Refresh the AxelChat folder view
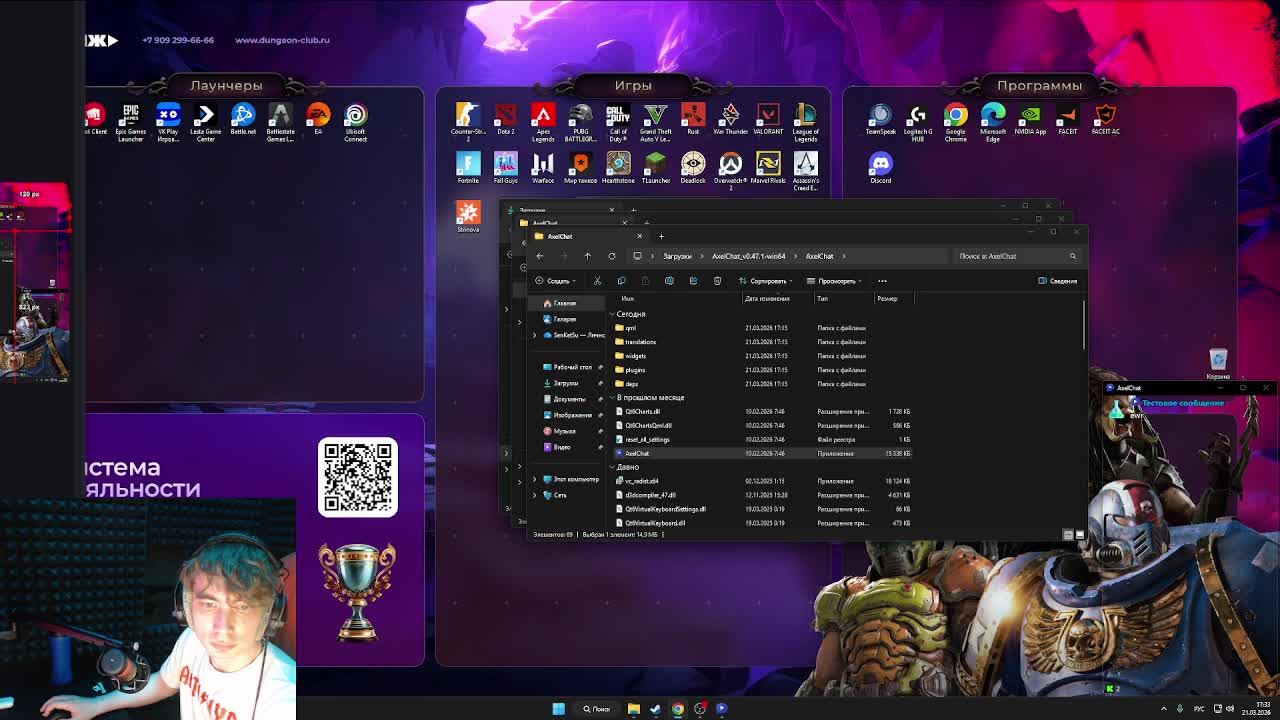The height and width of the screenshot is (720, 1280). point(612,256)
